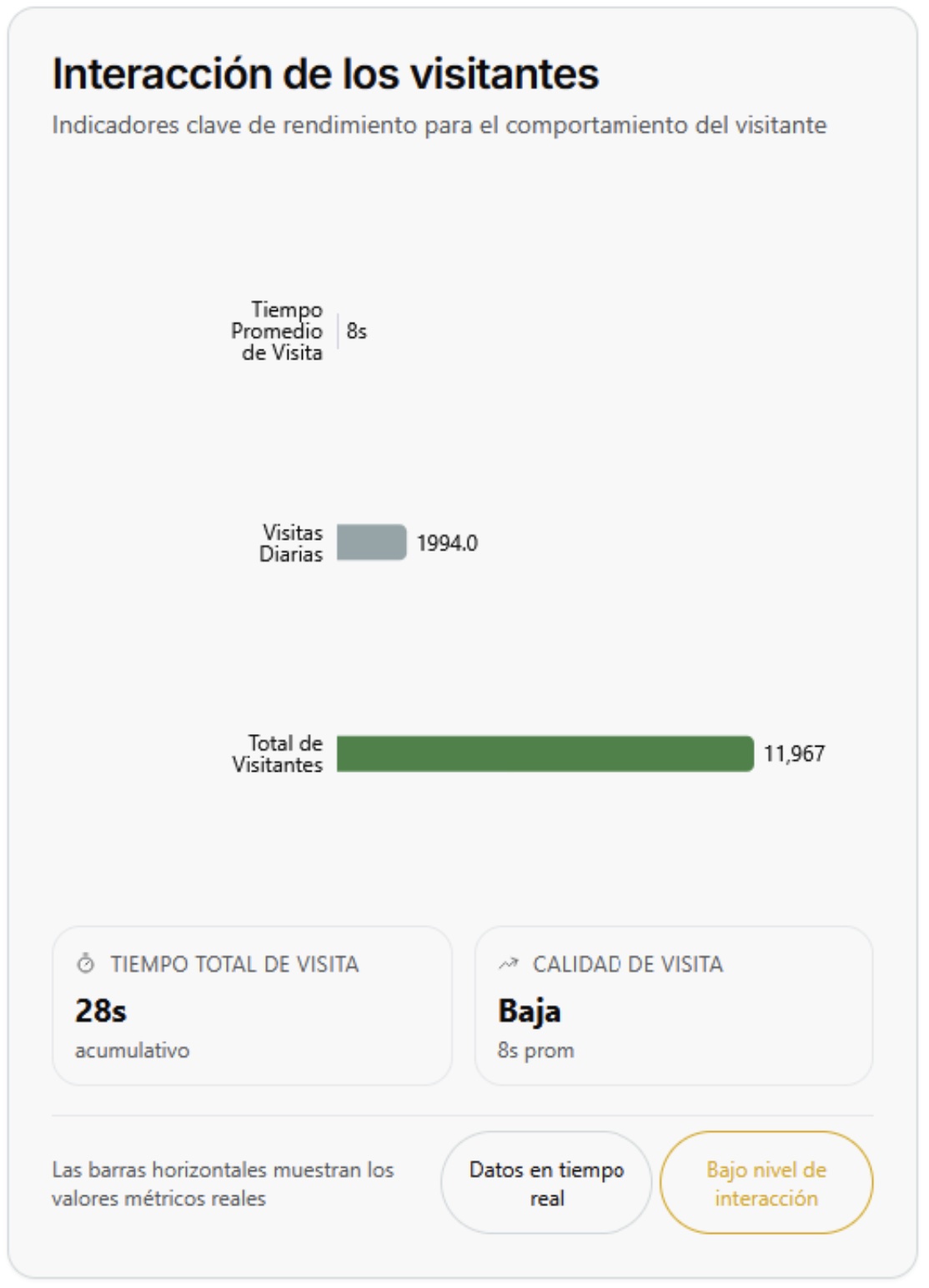
Task: Click the Indicadores clave de rendimiento subtitle
Action: pyautogui.click(x=439, y=125)
